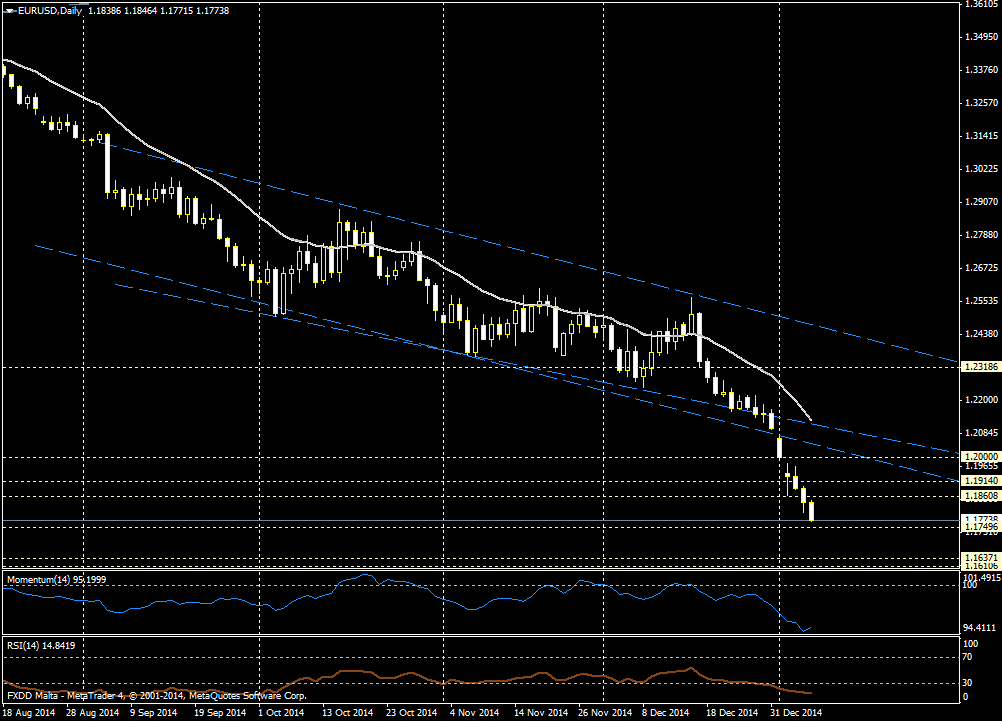Click the 4 Nov 2014 date label
This screenshot has height=721, width=1002.
tap(474, 713)
